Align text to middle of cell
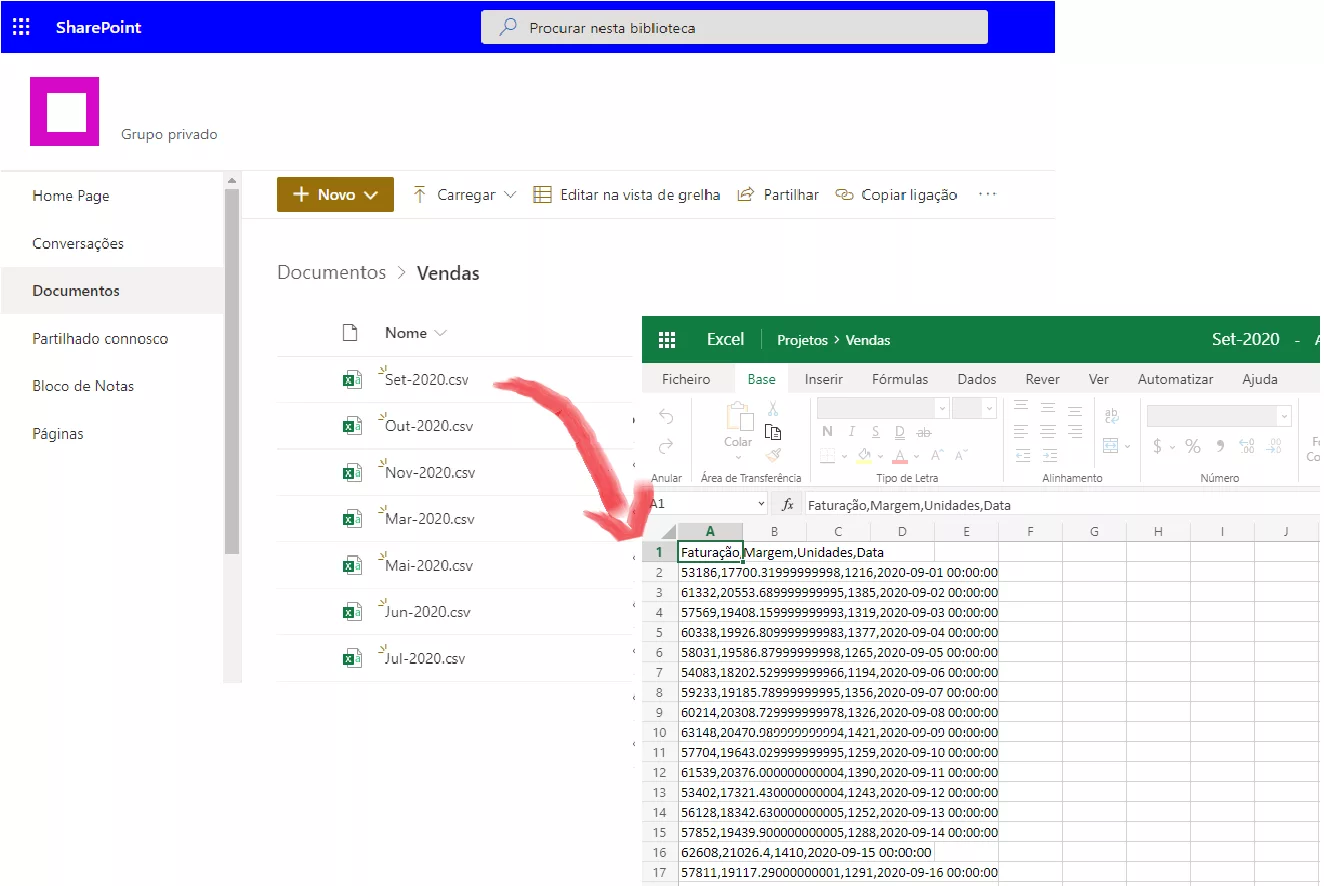 1047,407
